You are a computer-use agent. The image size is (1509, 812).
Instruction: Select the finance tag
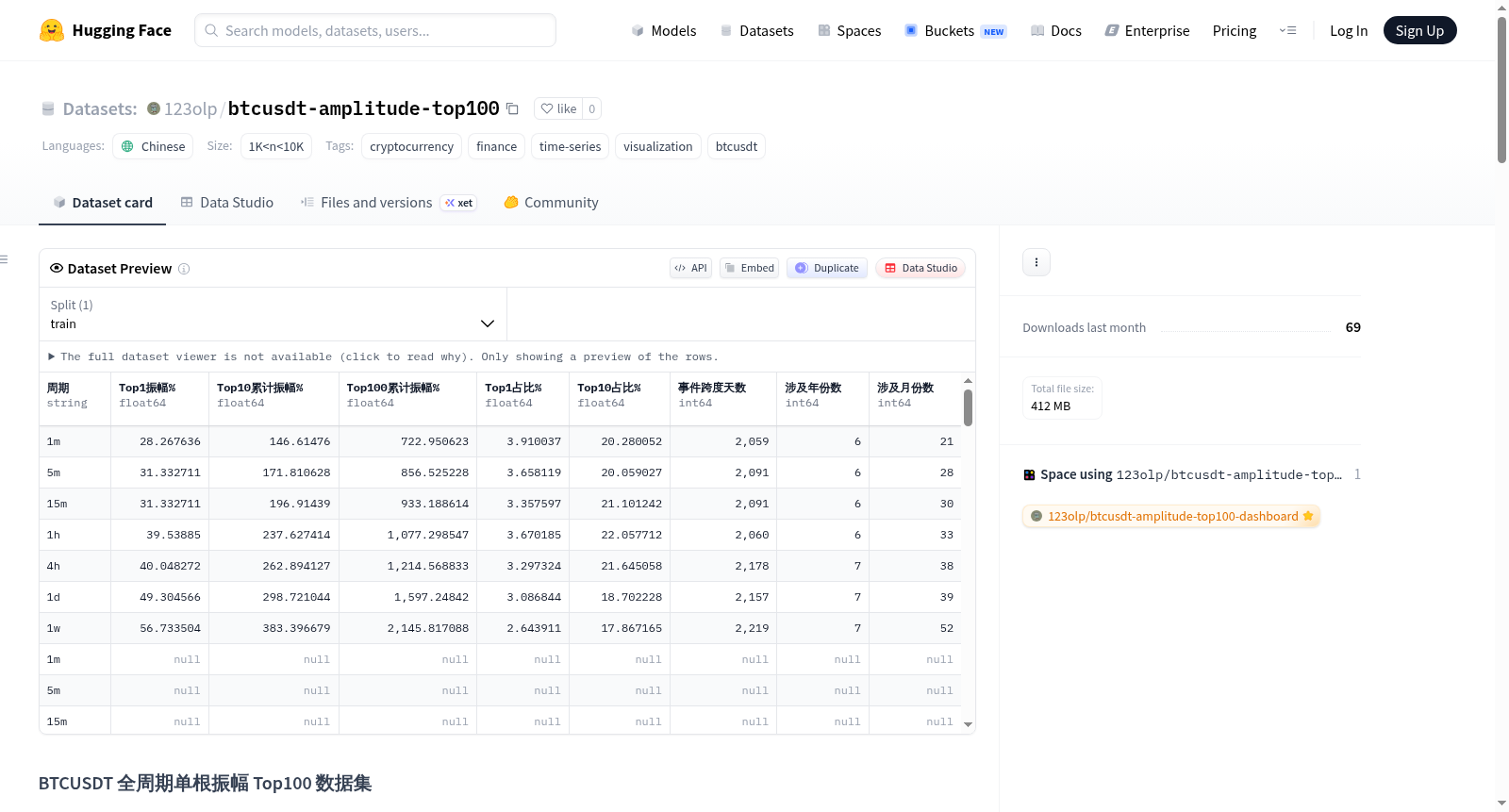coord(496,146)
